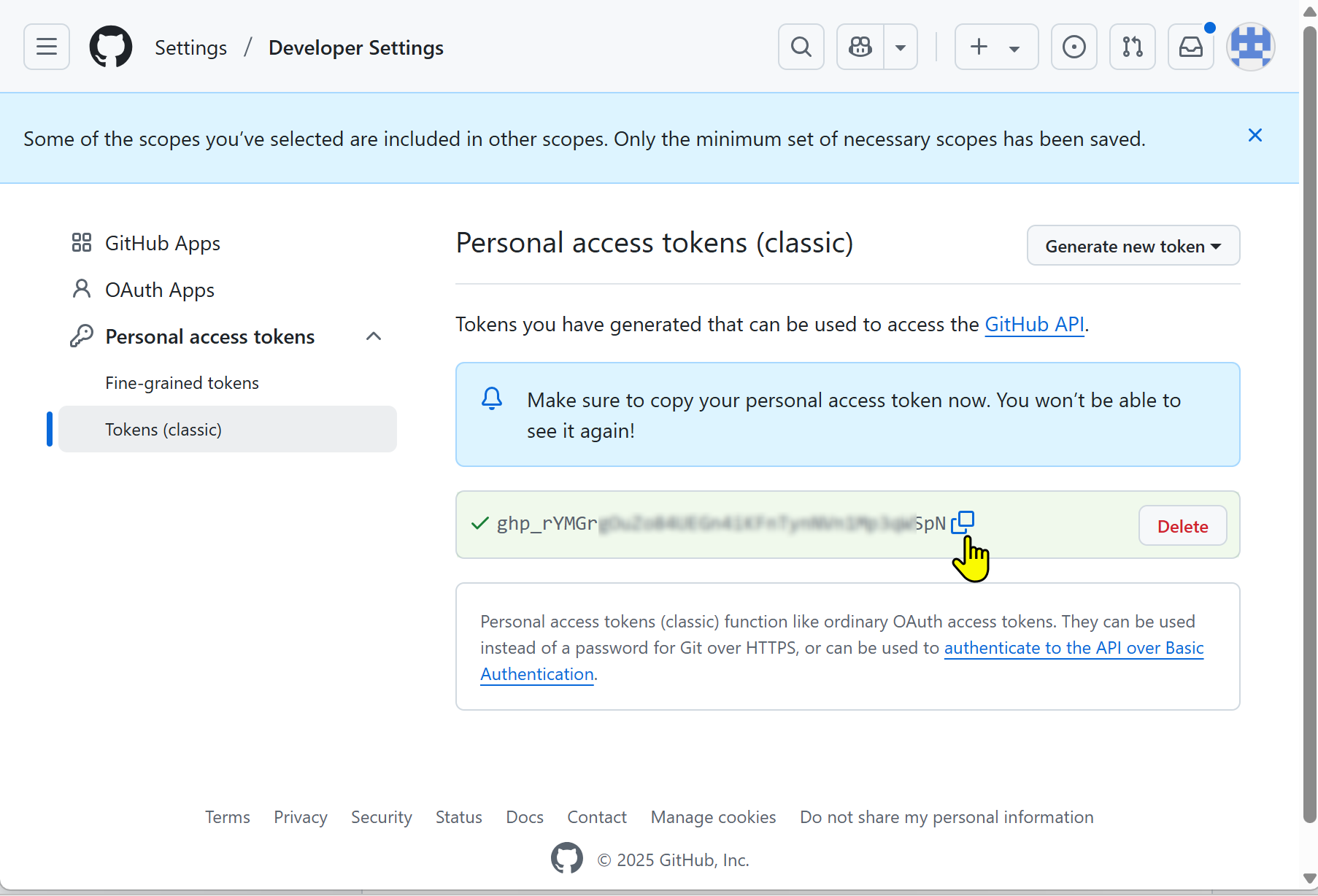Select GitHub Apps in sidebar
Viewport: 1318px width, 896px height.
point(162,244)
